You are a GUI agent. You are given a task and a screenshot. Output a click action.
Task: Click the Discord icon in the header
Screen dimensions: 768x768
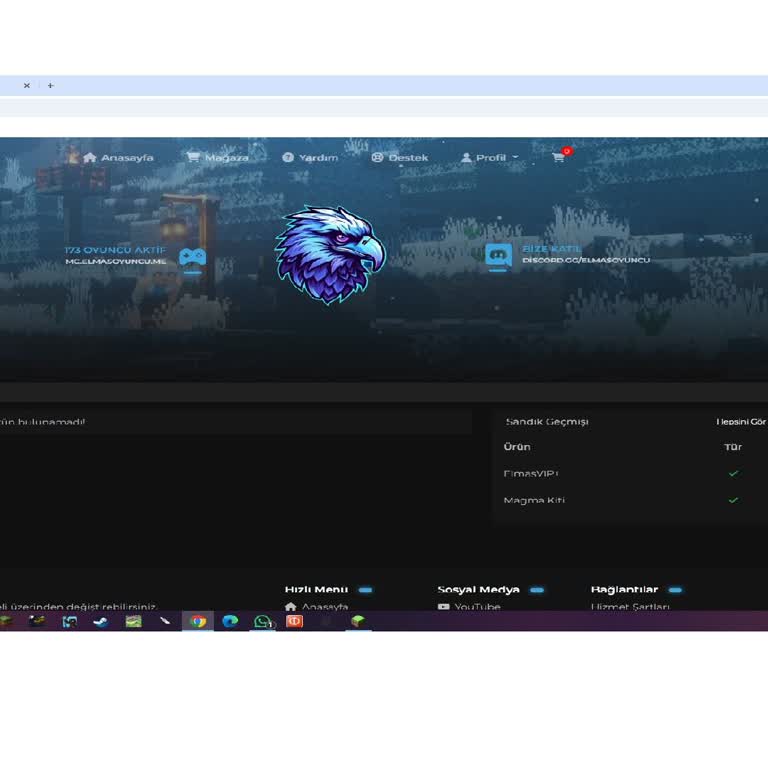click(499, 255)
